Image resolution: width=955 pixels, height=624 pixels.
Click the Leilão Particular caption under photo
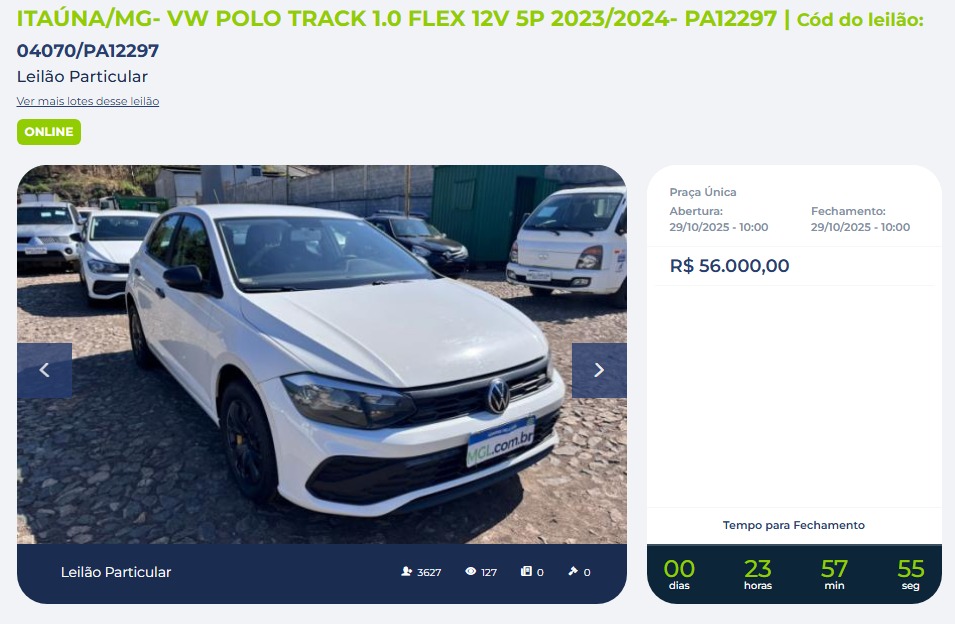(116, 572)
